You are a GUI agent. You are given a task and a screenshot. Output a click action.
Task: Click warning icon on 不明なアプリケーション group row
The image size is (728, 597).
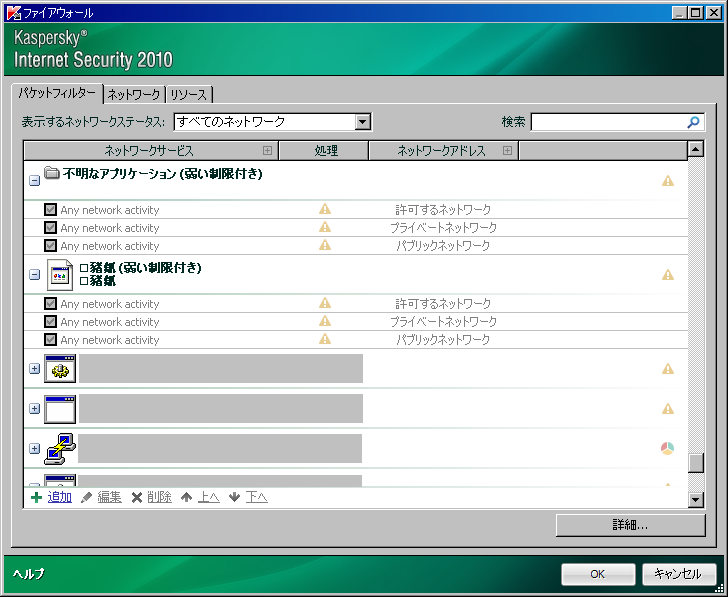tap(668, 181)
